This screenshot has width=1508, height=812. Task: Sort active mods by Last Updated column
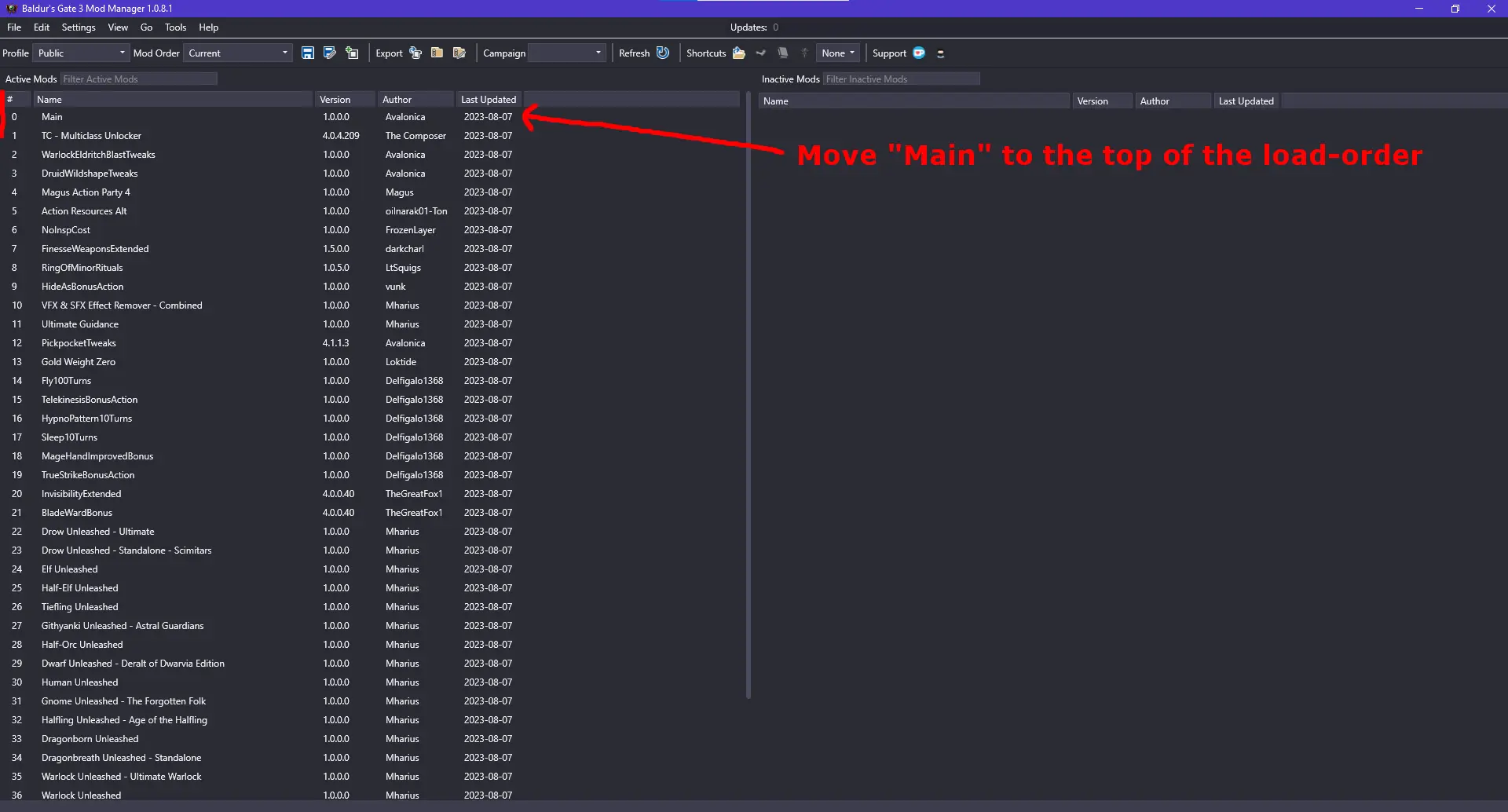[489, 100]
